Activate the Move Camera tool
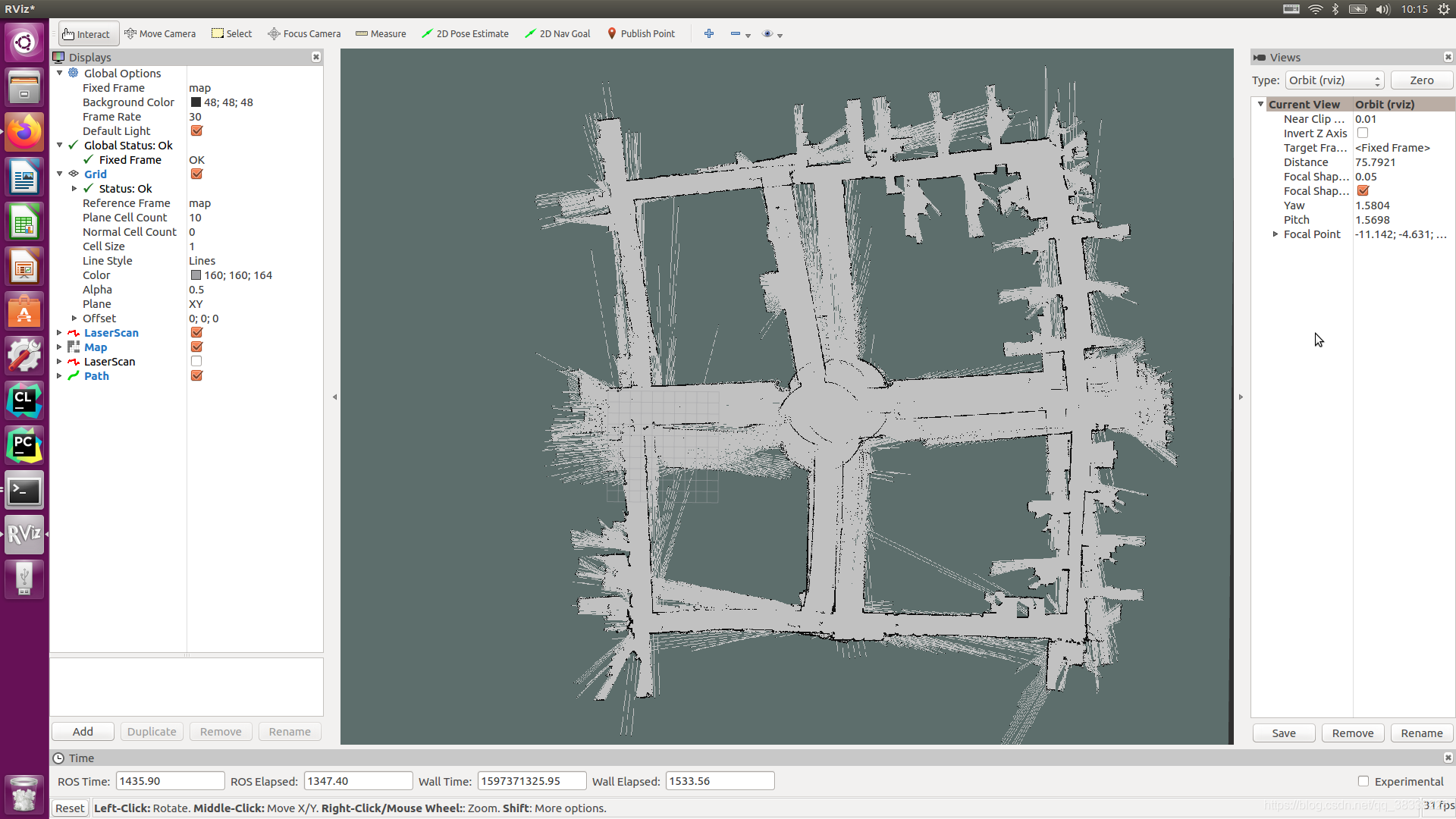 [x=160, y=34]
